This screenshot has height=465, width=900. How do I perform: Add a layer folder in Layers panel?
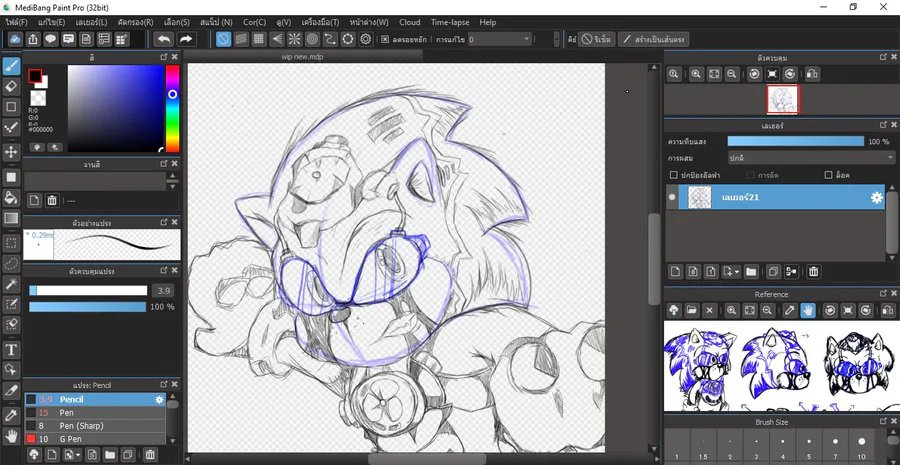click(751, 272)
